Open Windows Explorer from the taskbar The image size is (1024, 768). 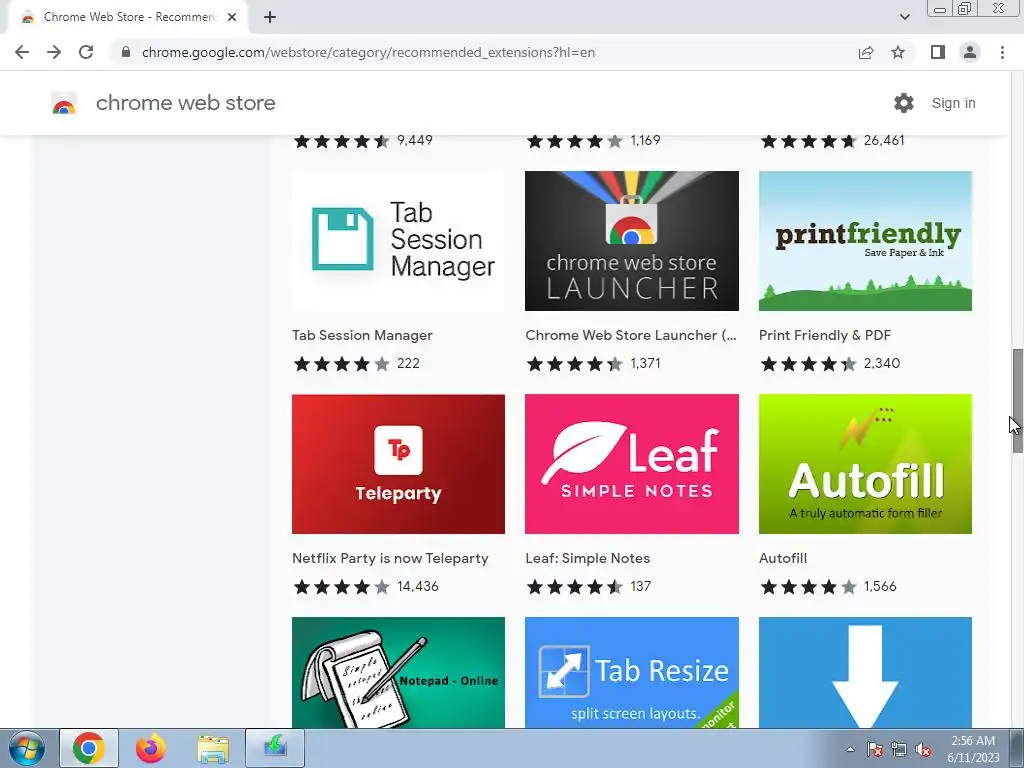click(x=213, y=748)
